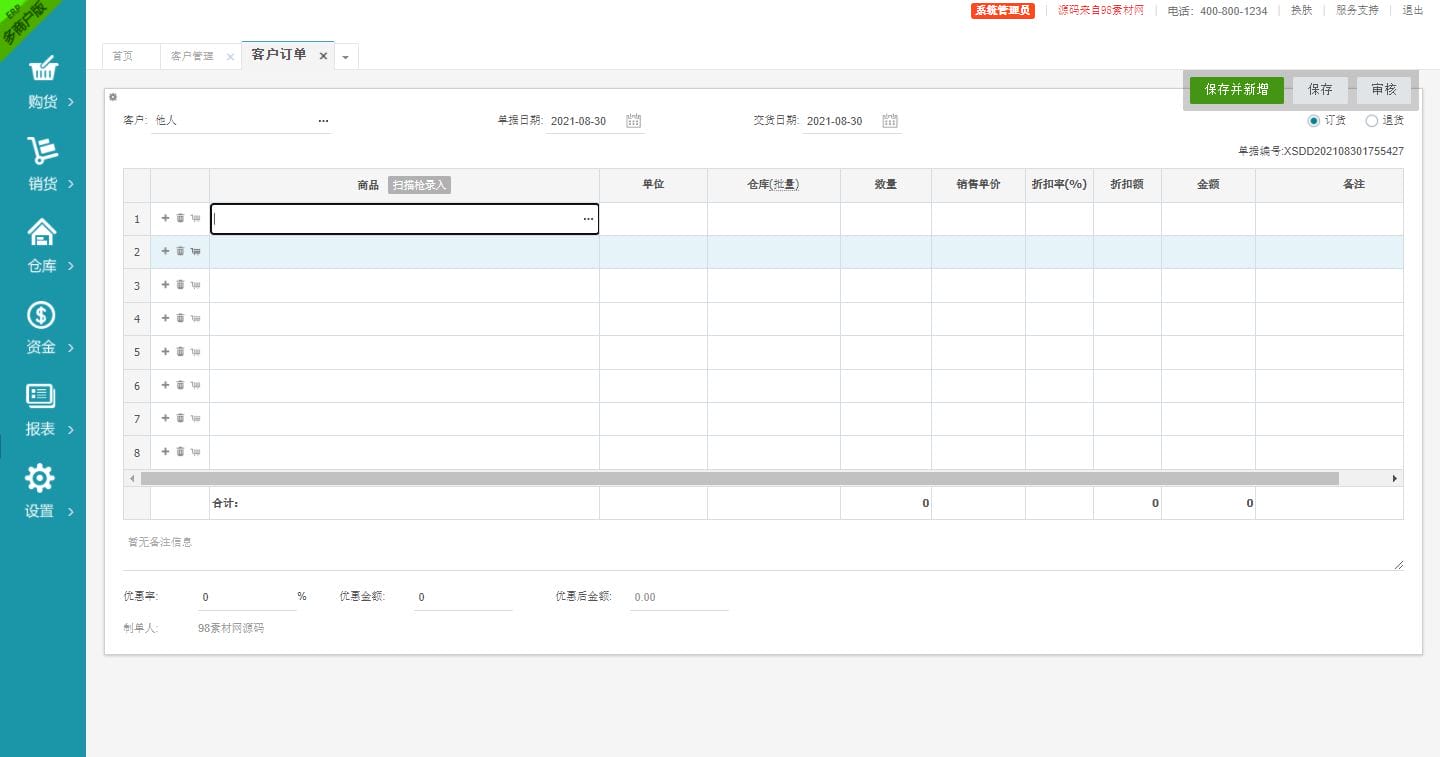This screenshot has width=1440, height=757.
Task: Select the 退货 radio button
Action: tap(1371, 121)
